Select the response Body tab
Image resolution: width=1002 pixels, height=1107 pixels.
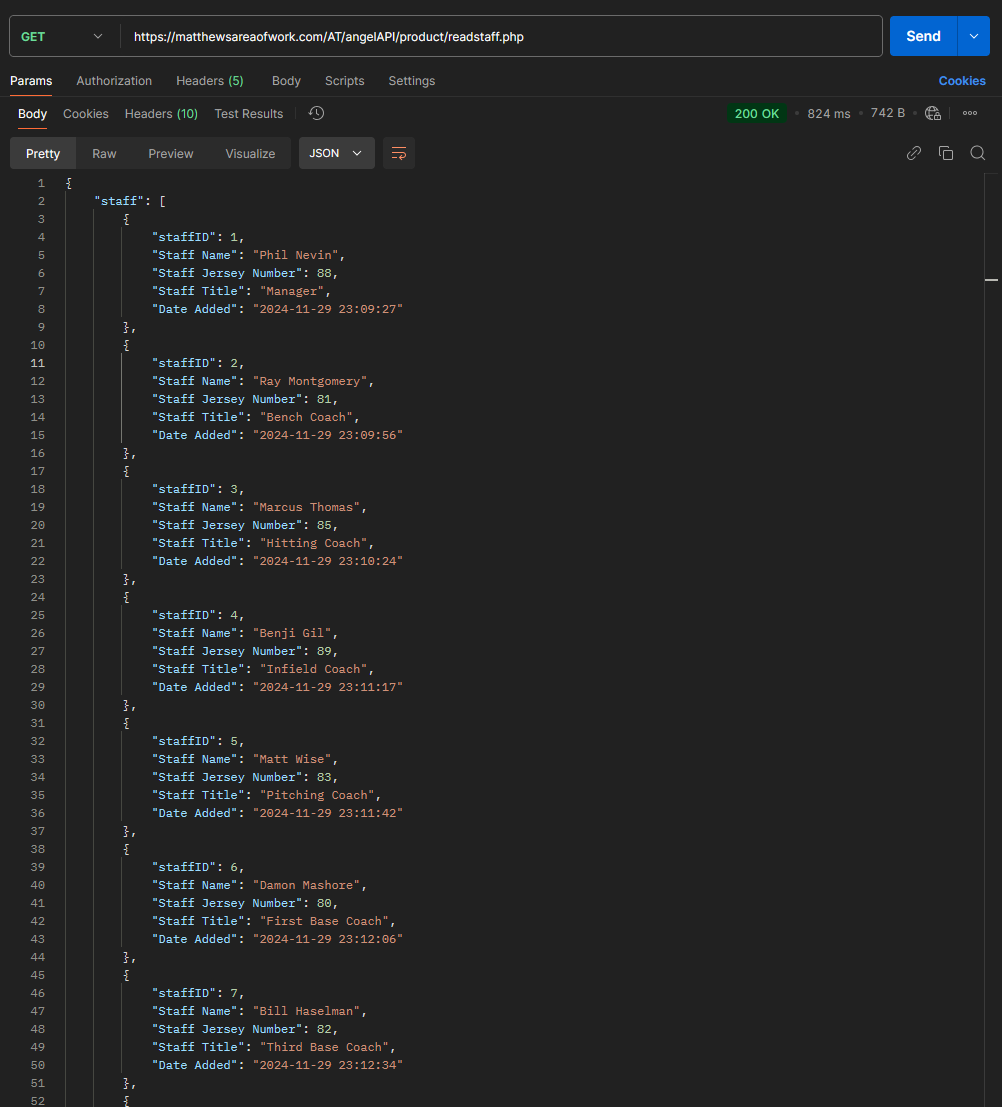point(32,114)
